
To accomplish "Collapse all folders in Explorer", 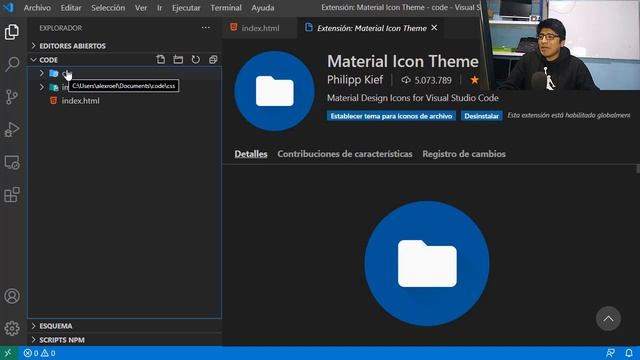I will click(213, 60).
